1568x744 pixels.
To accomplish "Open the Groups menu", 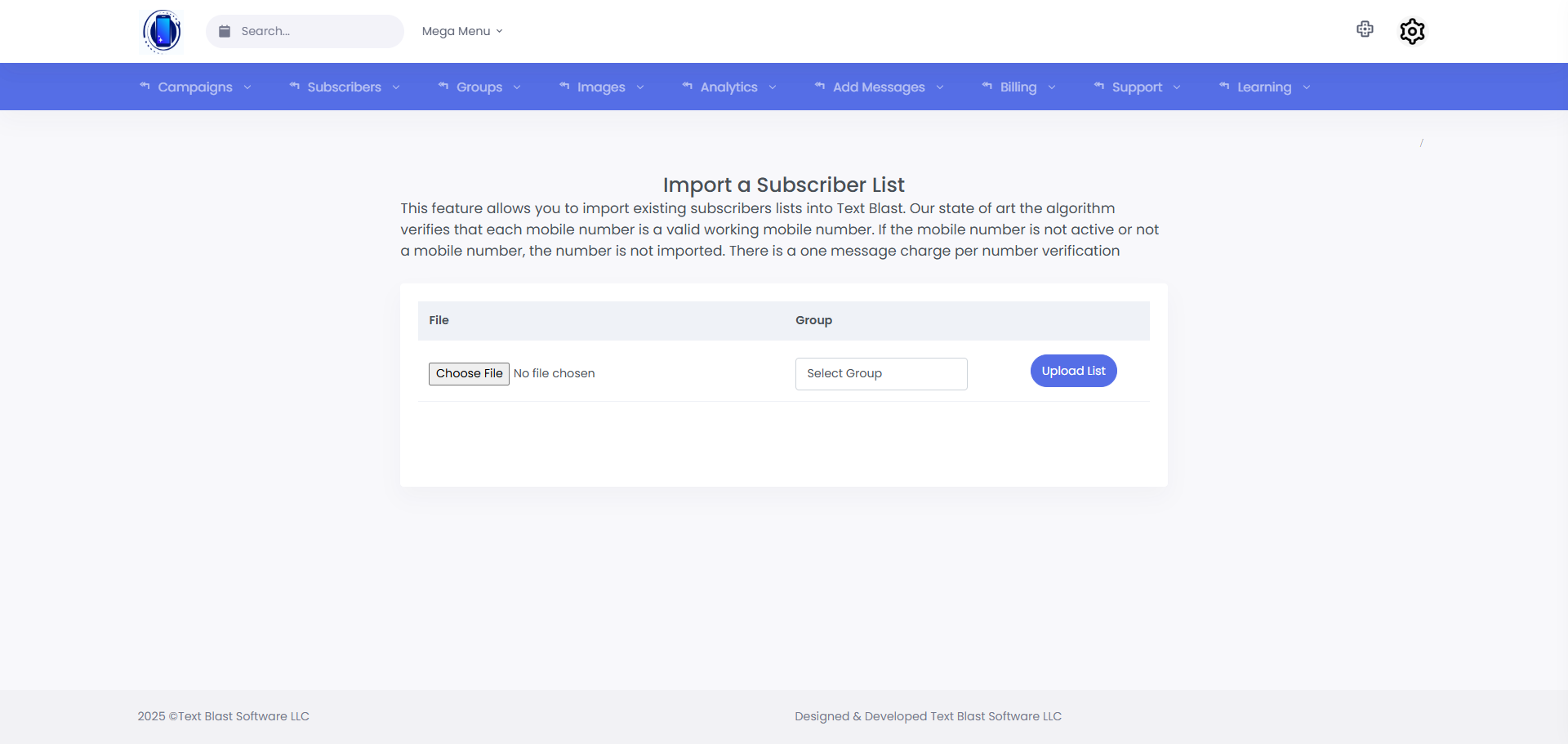I will point(479,87).
